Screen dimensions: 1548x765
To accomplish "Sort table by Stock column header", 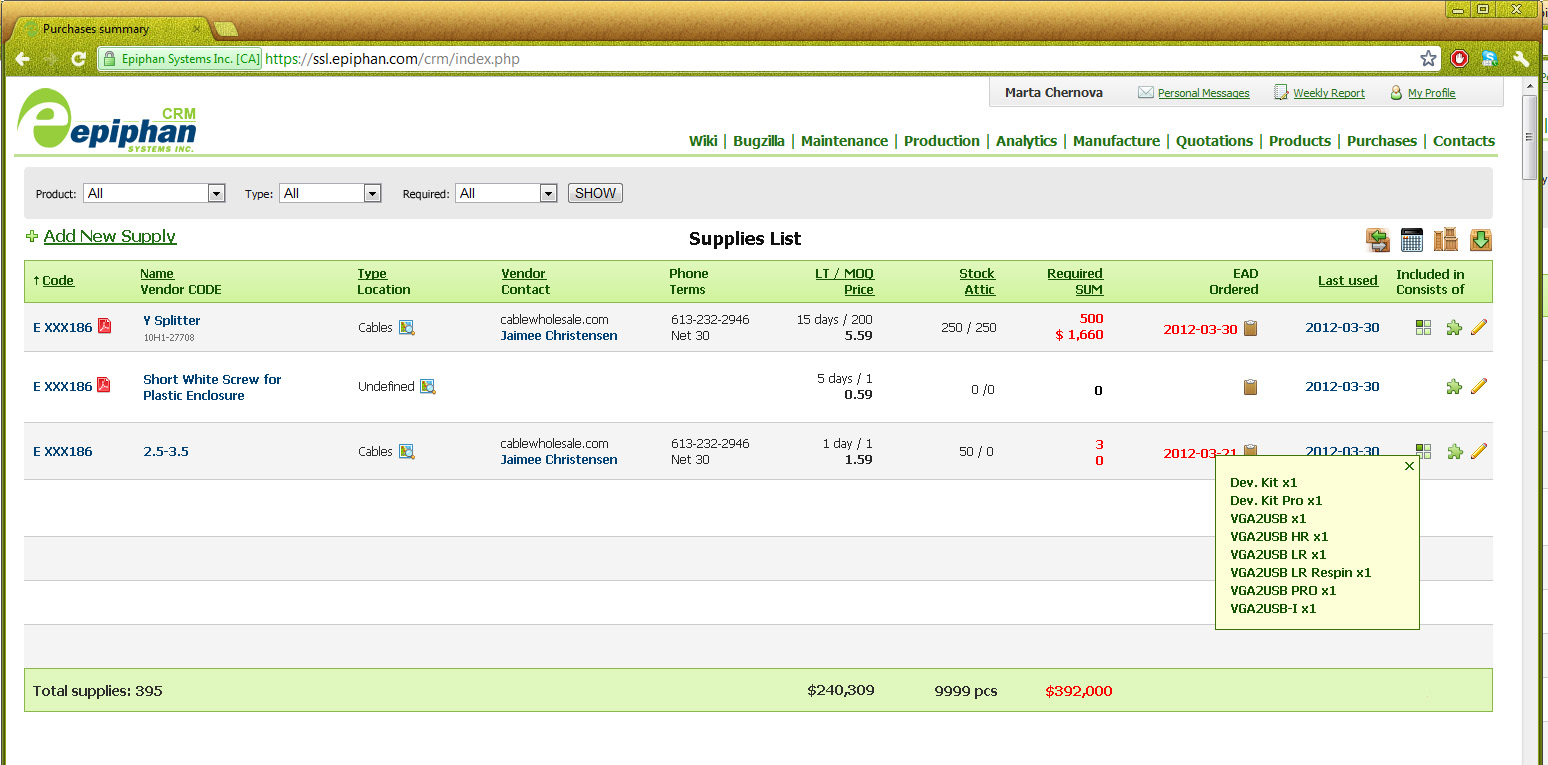I will (x=976, y=273).
